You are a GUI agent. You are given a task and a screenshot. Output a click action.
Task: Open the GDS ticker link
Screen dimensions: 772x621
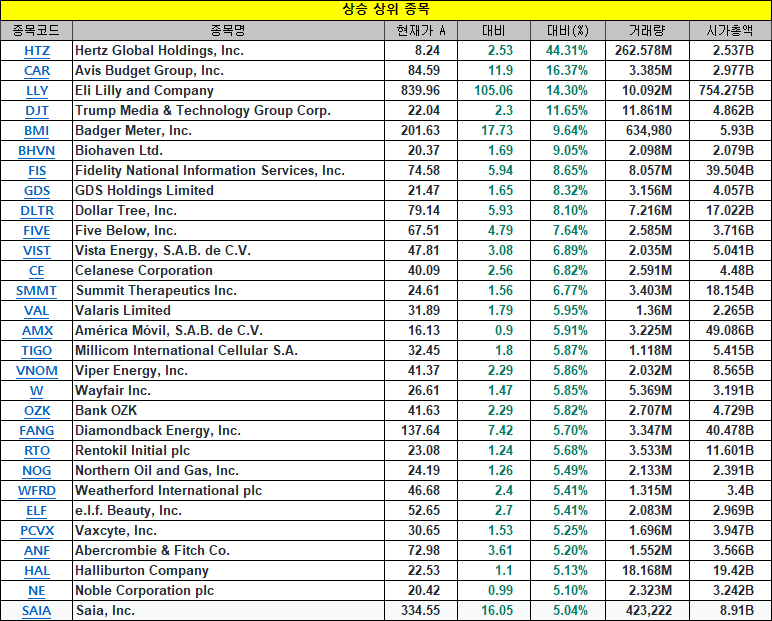(37, 191)
